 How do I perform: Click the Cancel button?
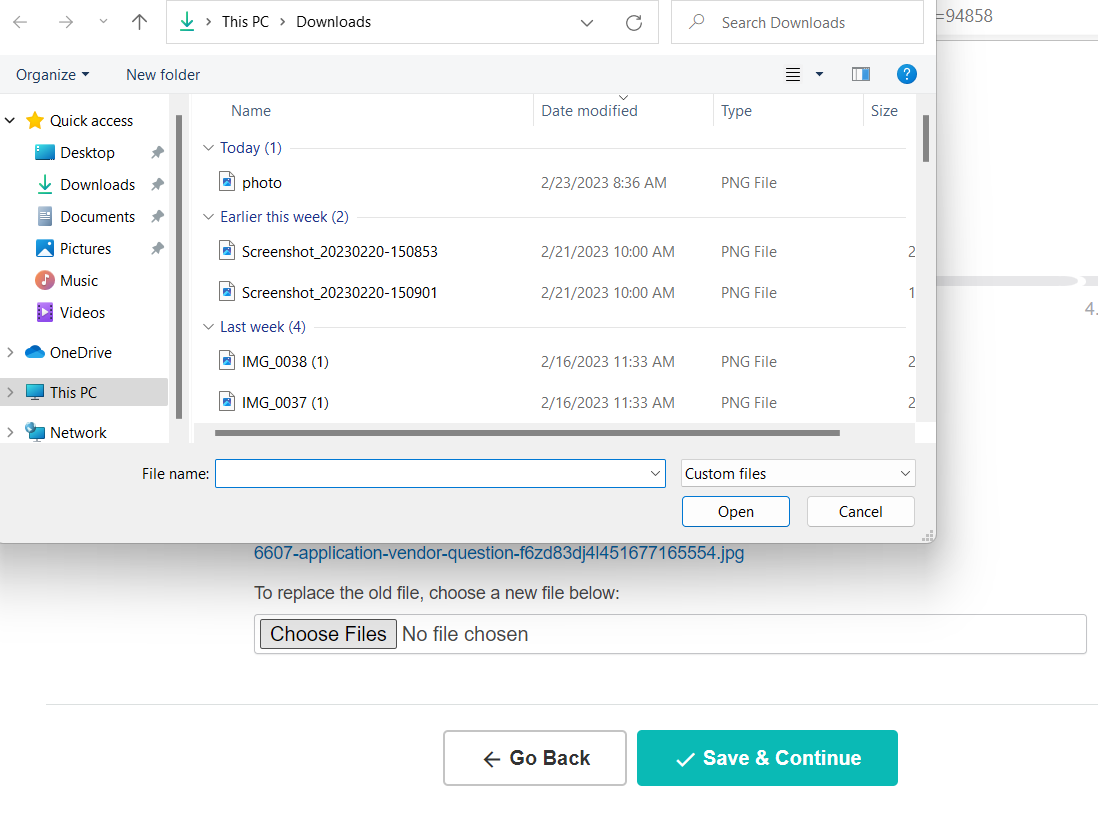[x=861, y=512]
